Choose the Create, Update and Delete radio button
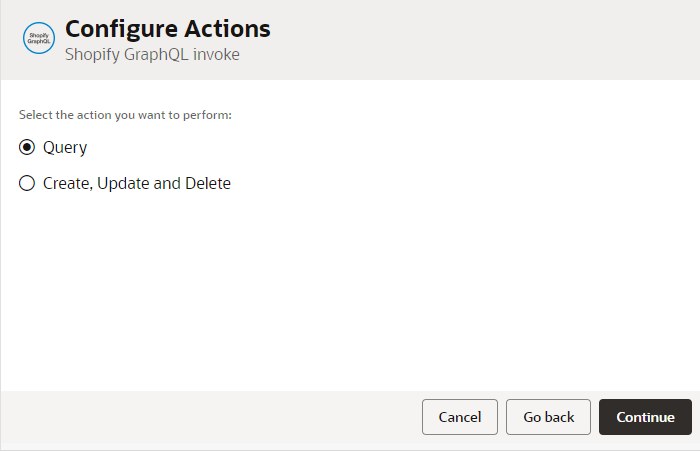This screenshot has height=451, width=700. point(27,183)
